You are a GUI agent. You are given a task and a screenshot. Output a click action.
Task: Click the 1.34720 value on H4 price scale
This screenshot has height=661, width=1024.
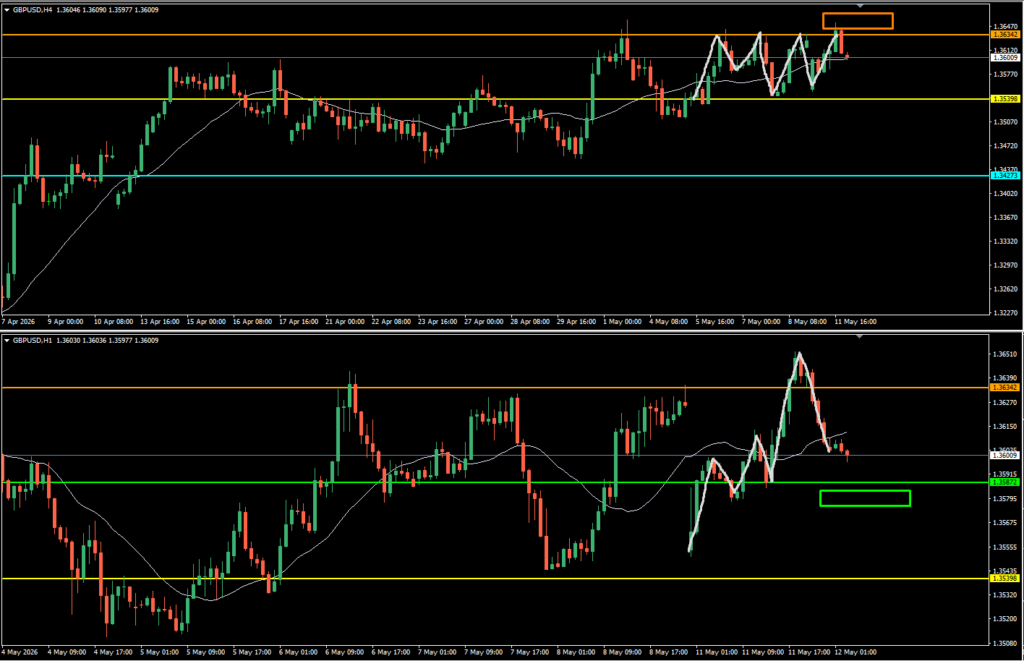pos(1005,146)
